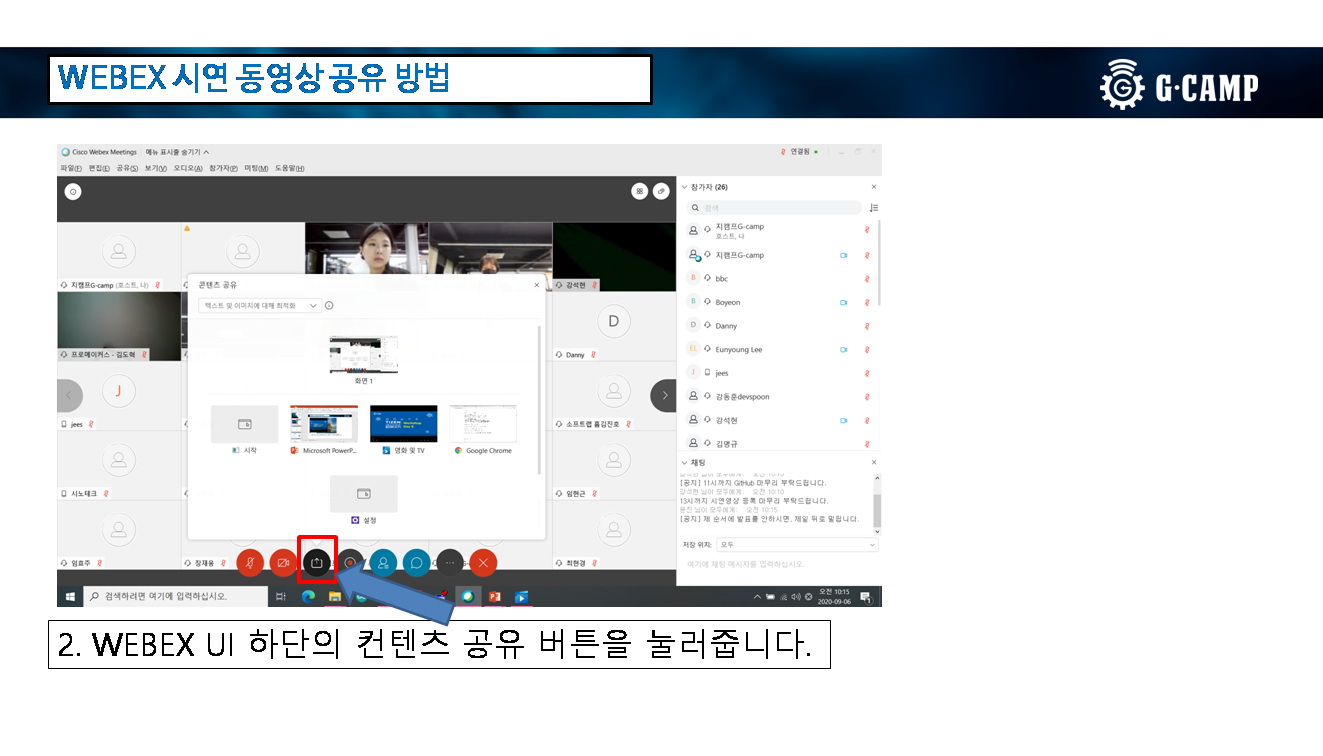Click the participant search field

775,208
